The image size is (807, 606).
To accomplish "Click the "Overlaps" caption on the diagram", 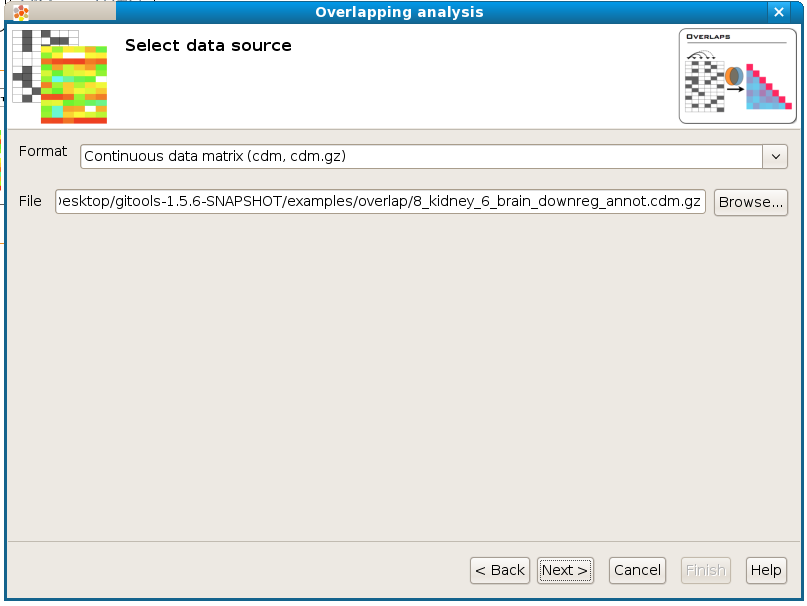I will (x=707, y=37).
